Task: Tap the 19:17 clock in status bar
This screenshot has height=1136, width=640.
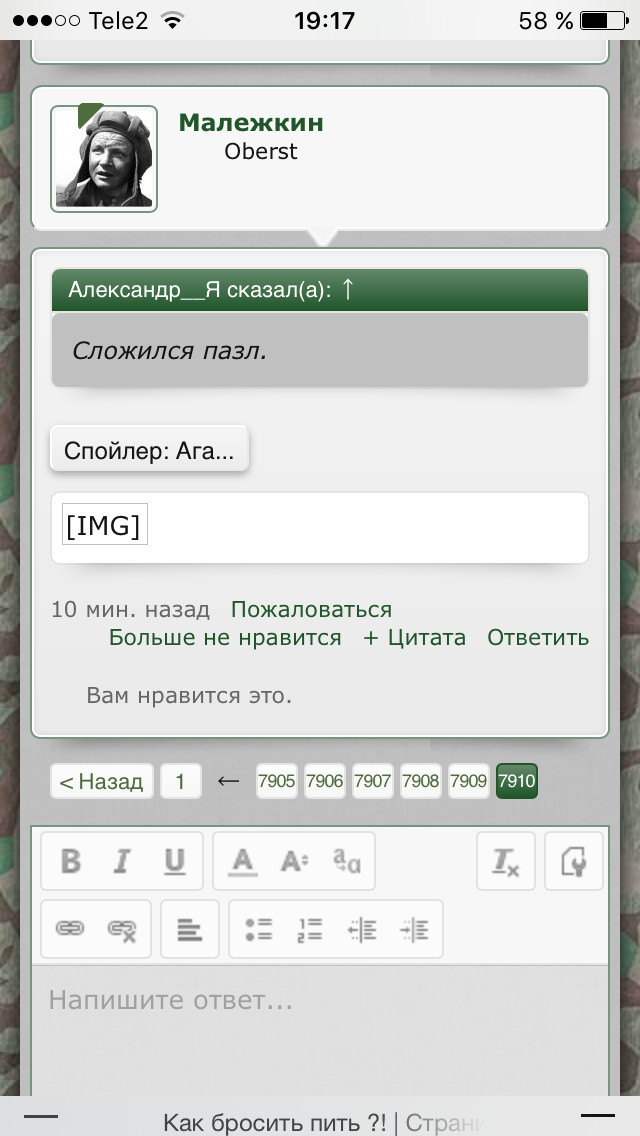Action: pyautogui.click(x=324, y=20)
